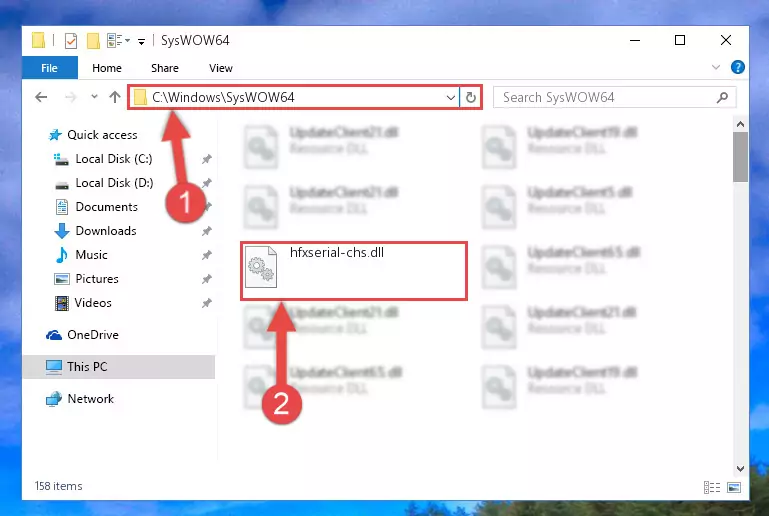Go forward with the right arrow

point(71,97)
